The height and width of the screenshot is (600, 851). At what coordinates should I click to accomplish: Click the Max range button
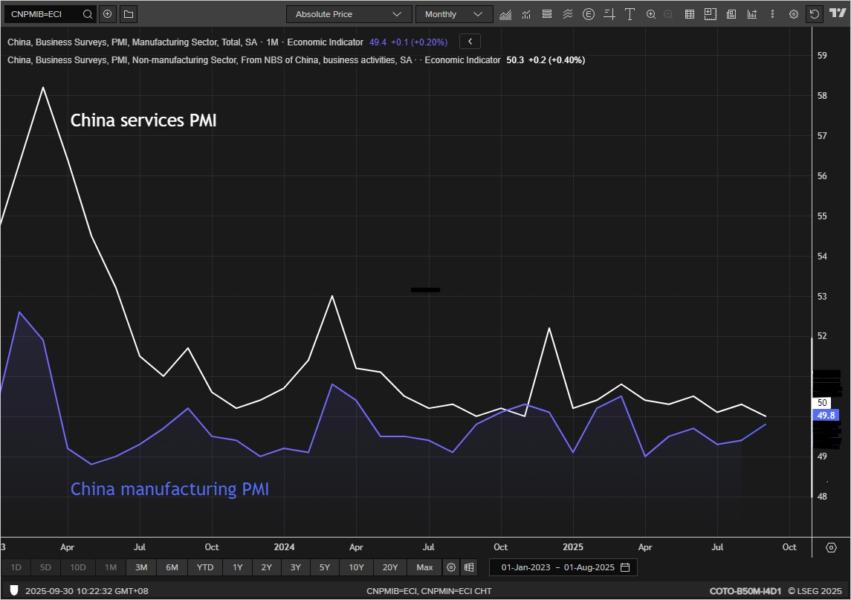pos(424,567)
